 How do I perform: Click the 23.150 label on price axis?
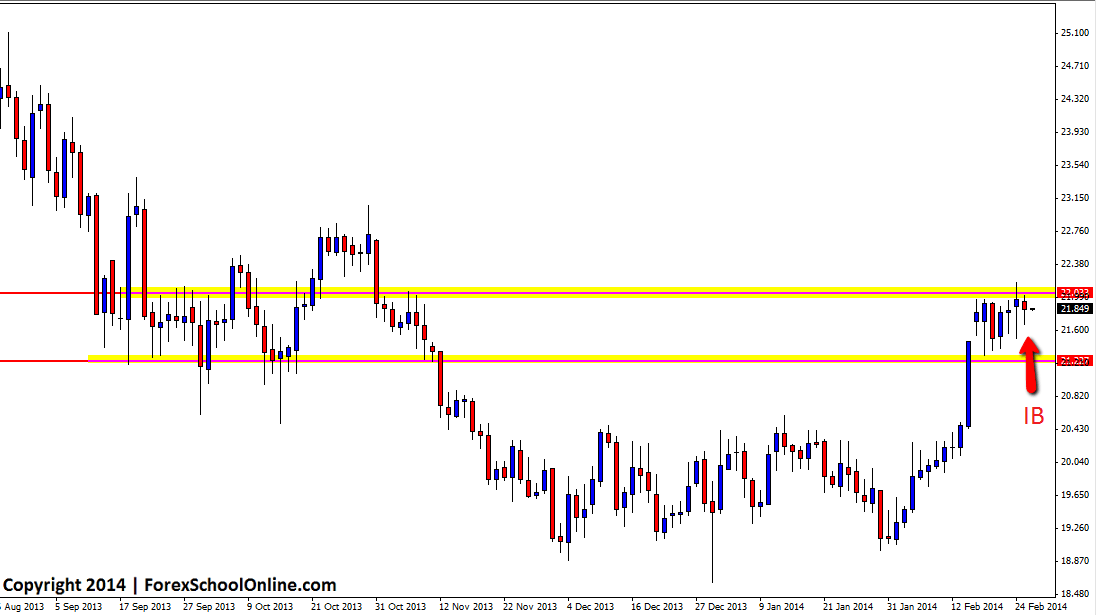1075,198
